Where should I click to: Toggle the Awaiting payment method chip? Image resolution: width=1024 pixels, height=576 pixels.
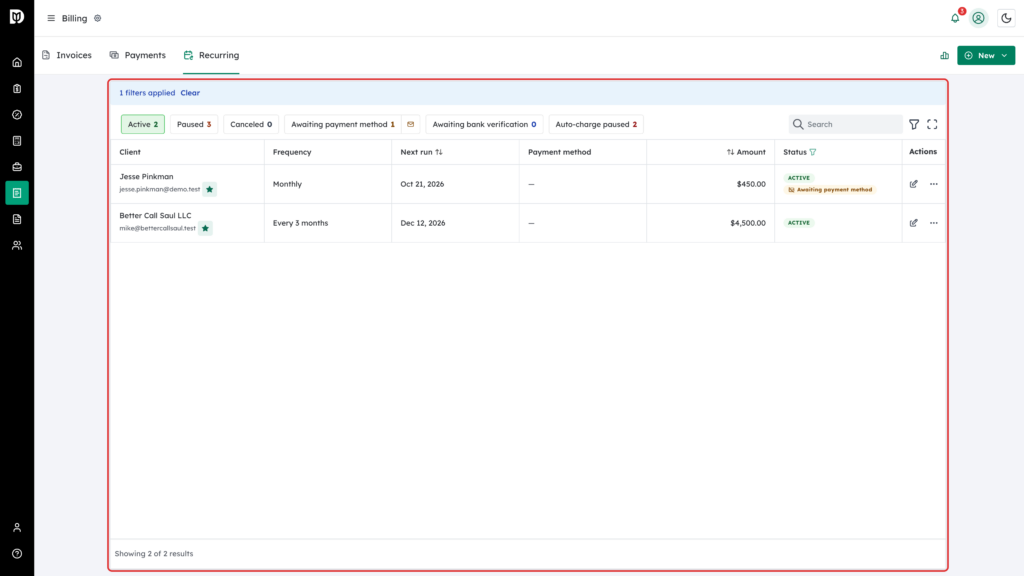[x=343, y=124]
